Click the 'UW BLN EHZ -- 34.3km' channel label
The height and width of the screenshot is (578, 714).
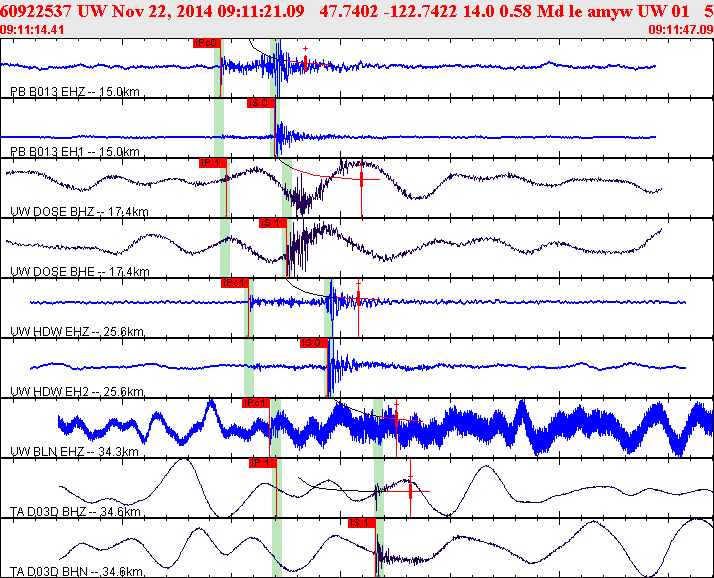74,452
